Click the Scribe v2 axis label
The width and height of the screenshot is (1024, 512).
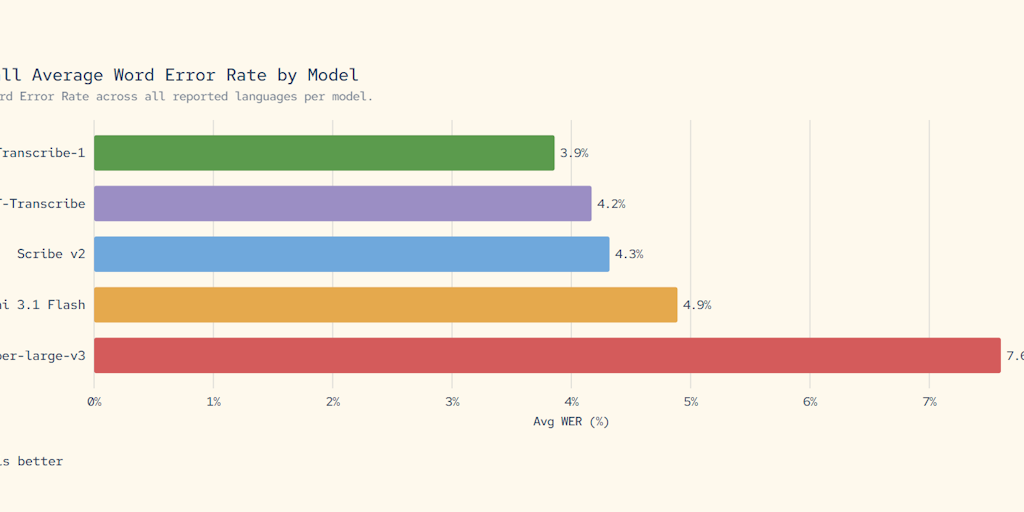tap(51, 254)
